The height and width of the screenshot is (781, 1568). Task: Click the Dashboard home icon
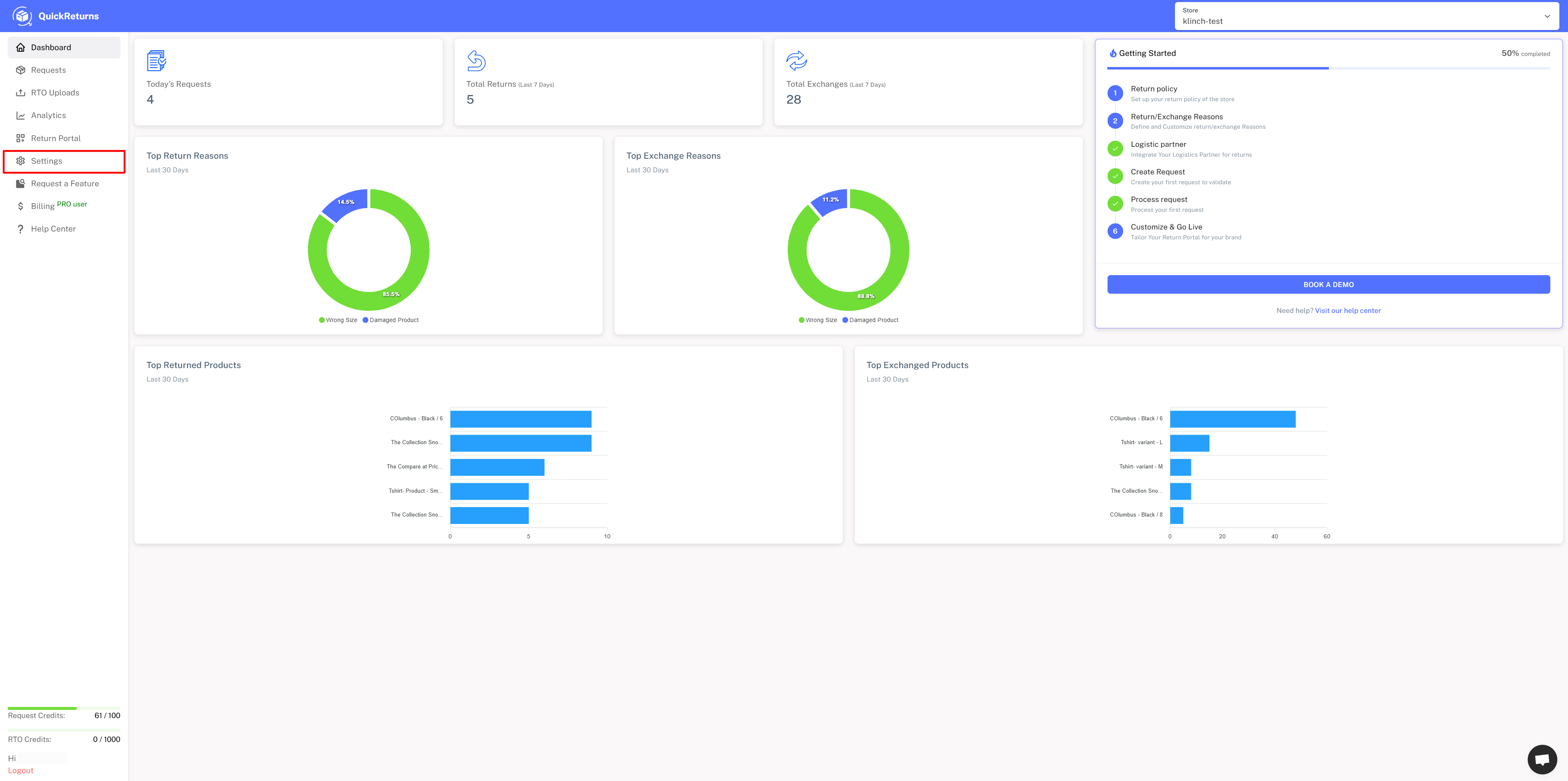point(21,47)
